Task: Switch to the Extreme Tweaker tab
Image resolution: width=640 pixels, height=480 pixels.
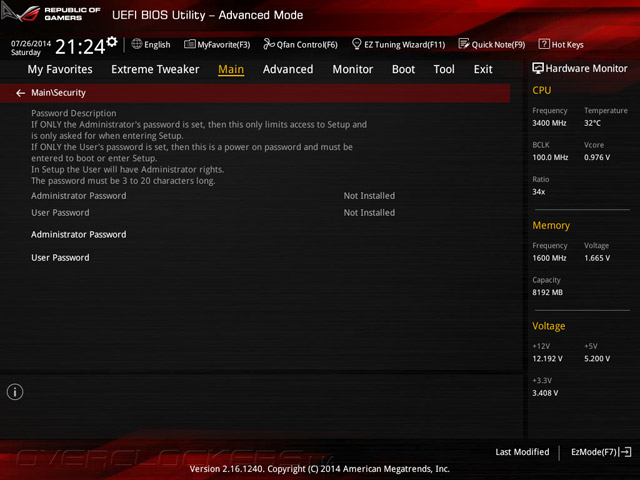Action: (155, 69)
